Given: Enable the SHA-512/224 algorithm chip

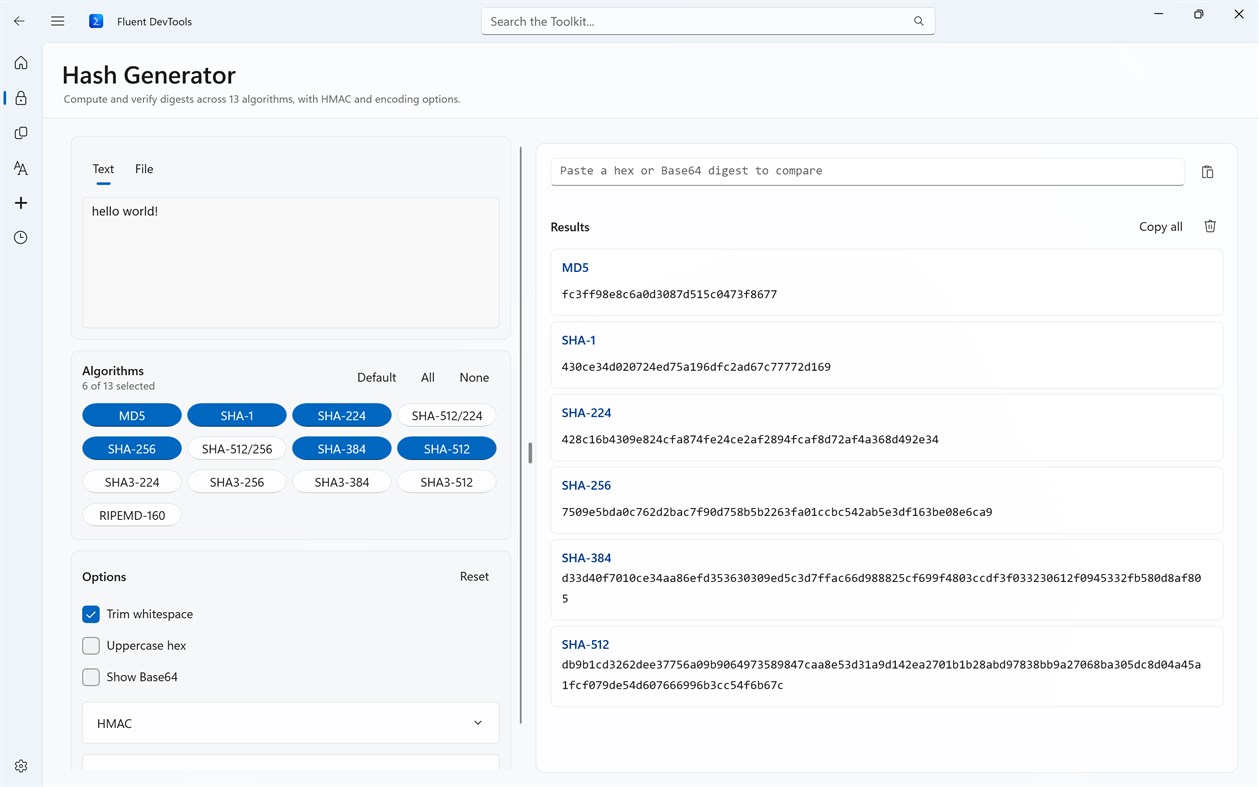Looking at the screenshot, I should coord(447,415).
